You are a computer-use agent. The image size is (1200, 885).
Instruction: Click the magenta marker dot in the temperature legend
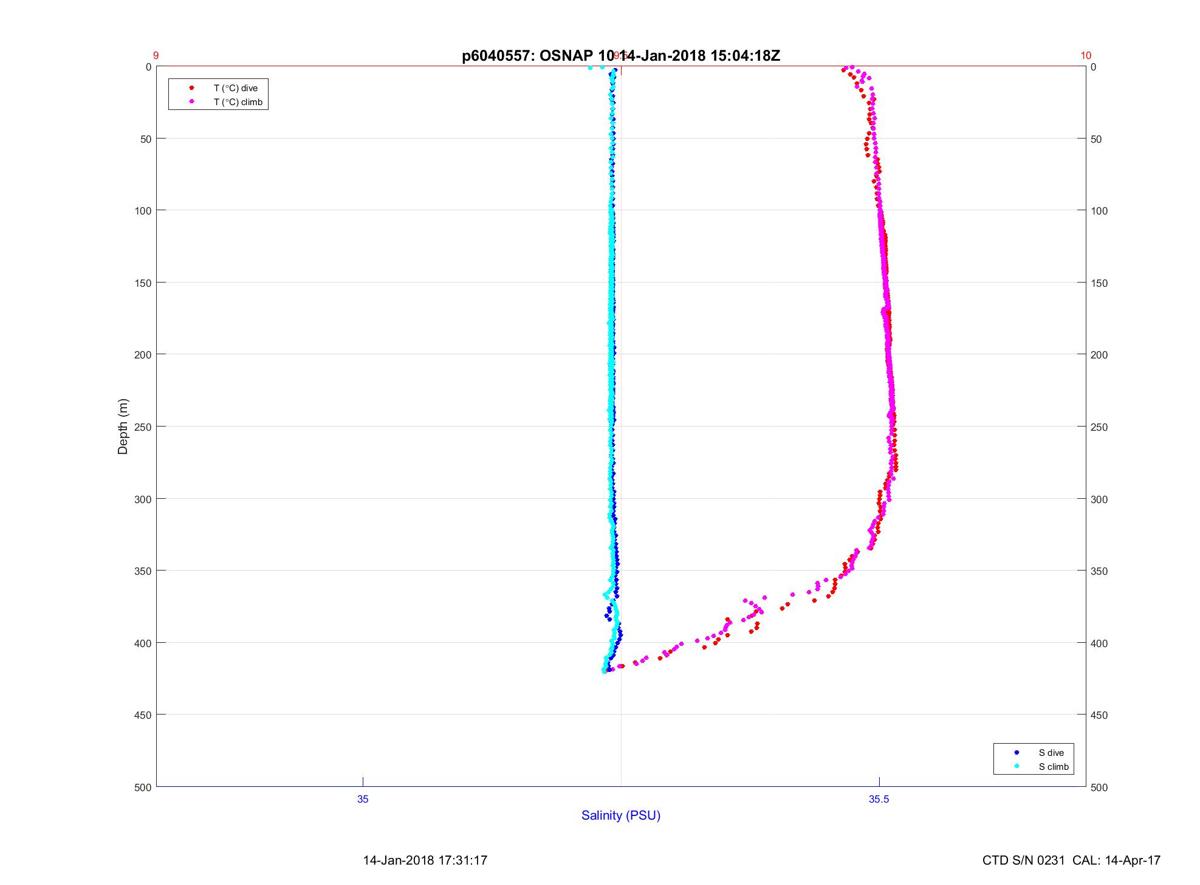191,102
